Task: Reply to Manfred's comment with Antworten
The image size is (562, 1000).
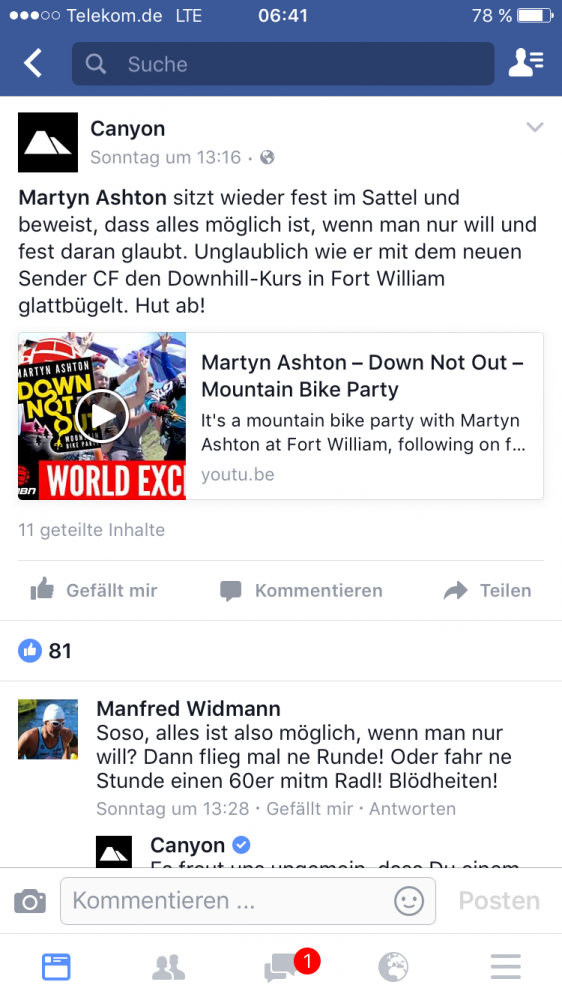Action: (413, 809)
